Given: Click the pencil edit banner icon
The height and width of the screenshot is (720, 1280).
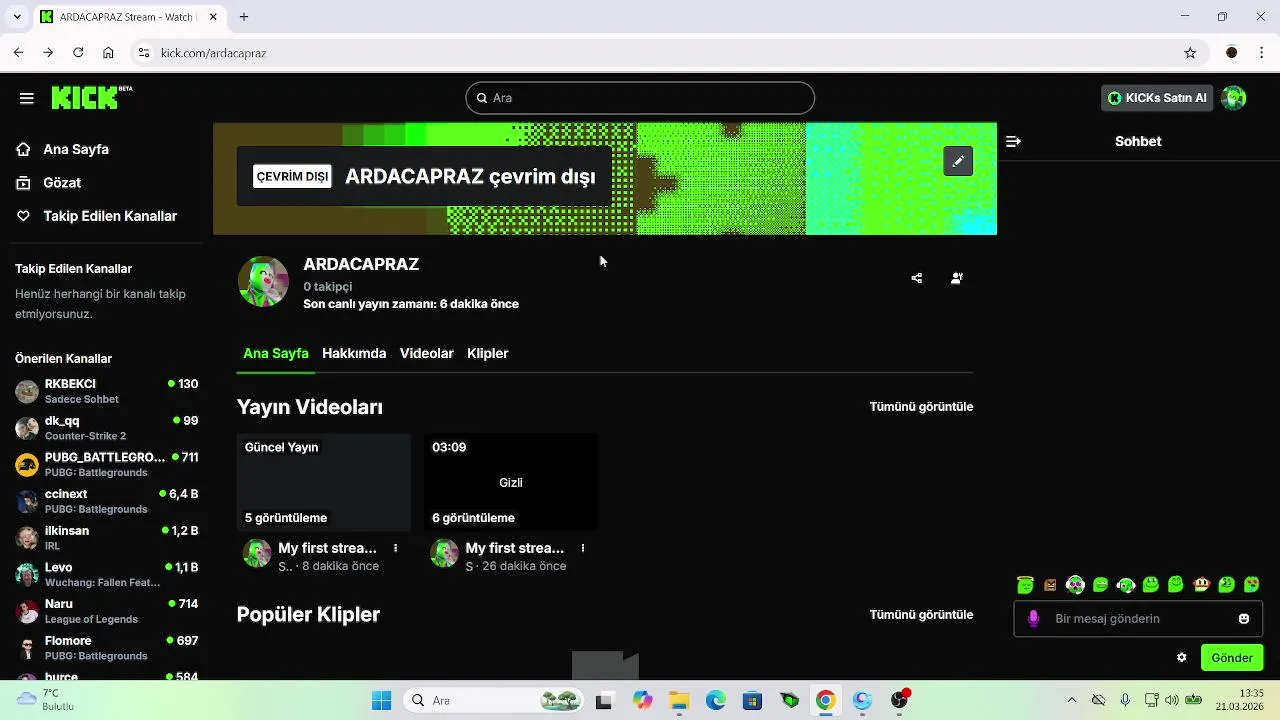Looking at the screenshot, I should (958, 161).
